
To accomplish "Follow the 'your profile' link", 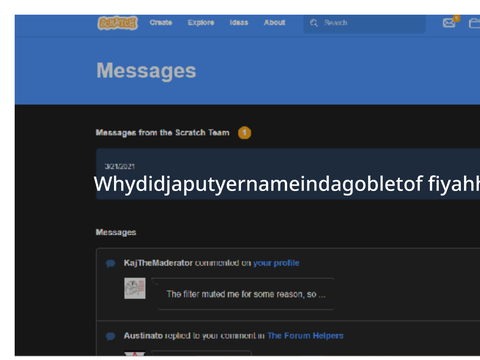I will [x=276, y=263].
